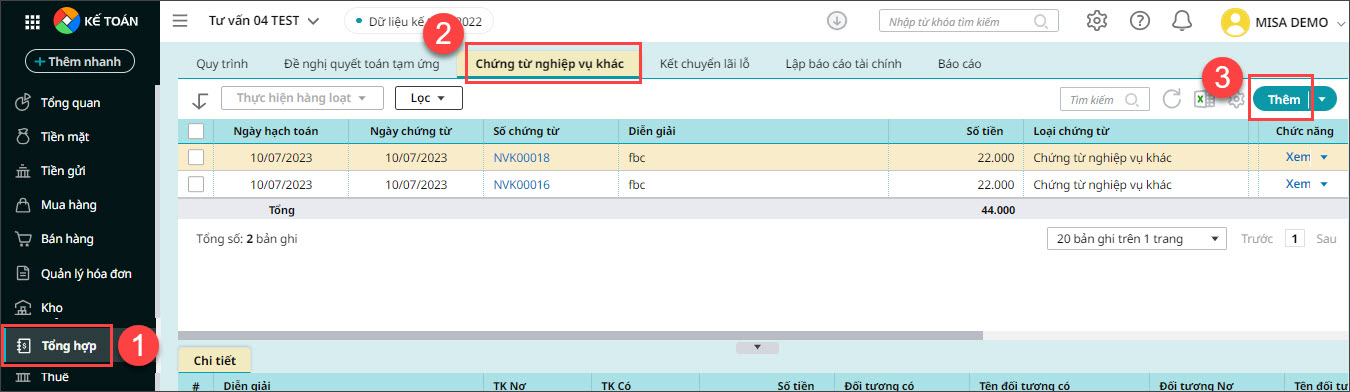Open the app launcher grid icon
This screenshot has width=1350, height=392.
pos(31,21)
